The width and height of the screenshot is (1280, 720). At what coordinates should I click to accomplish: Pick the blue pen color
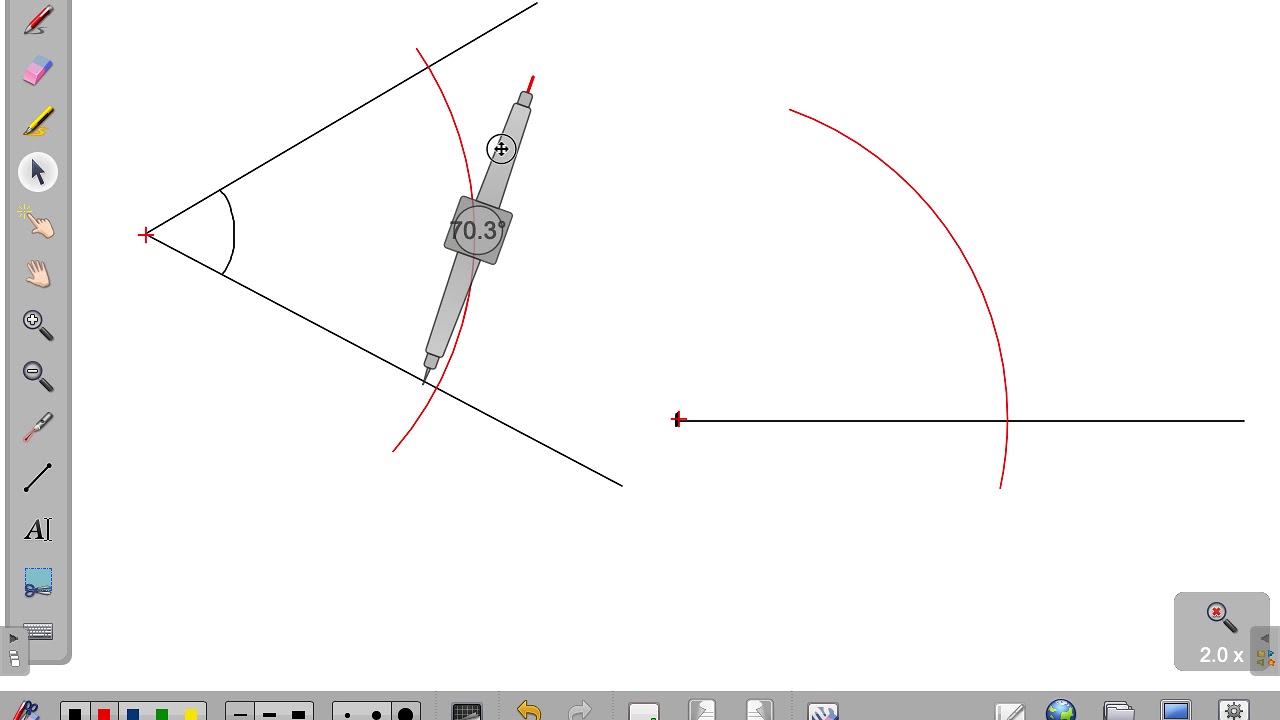pos(133,713)
